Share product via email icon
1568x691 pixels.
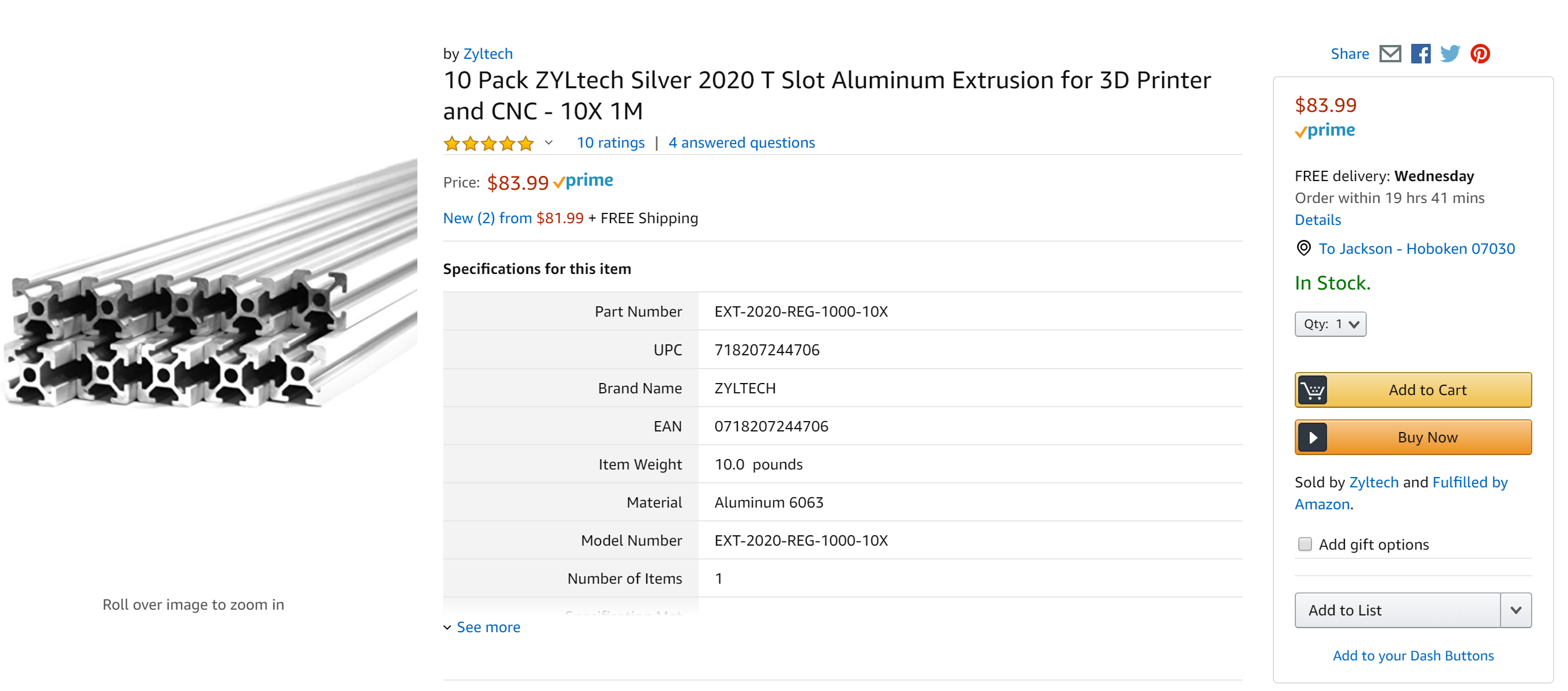point(1390,54)
